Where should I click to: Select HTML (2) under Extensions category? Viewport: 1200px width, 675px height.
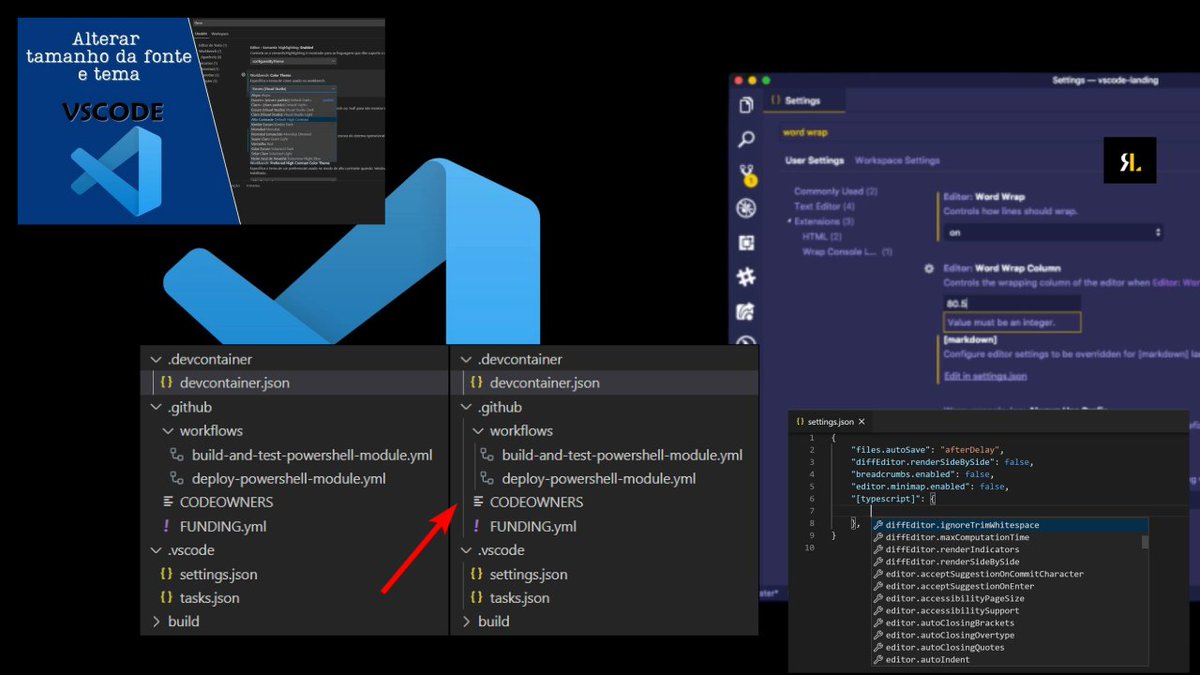tap(822, 237)
